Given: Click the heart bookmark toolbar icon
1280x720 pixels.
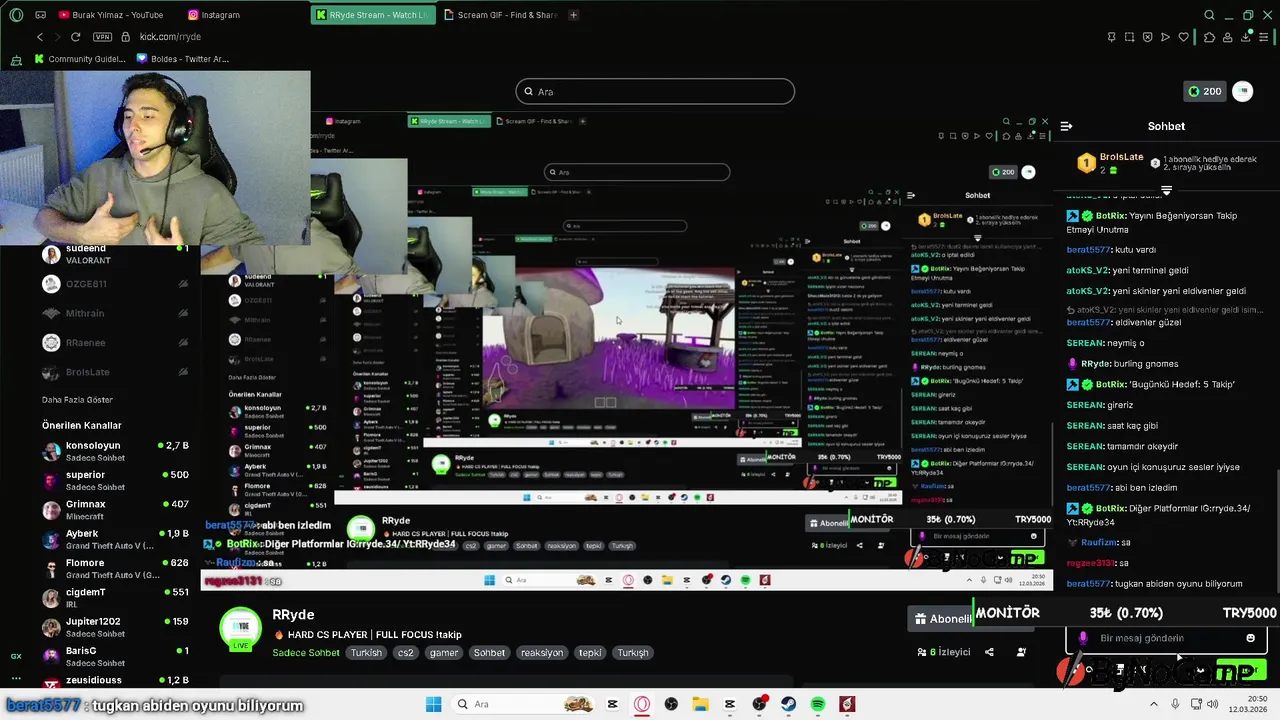Looking at the screenshot, I should tap(1183, 37).
